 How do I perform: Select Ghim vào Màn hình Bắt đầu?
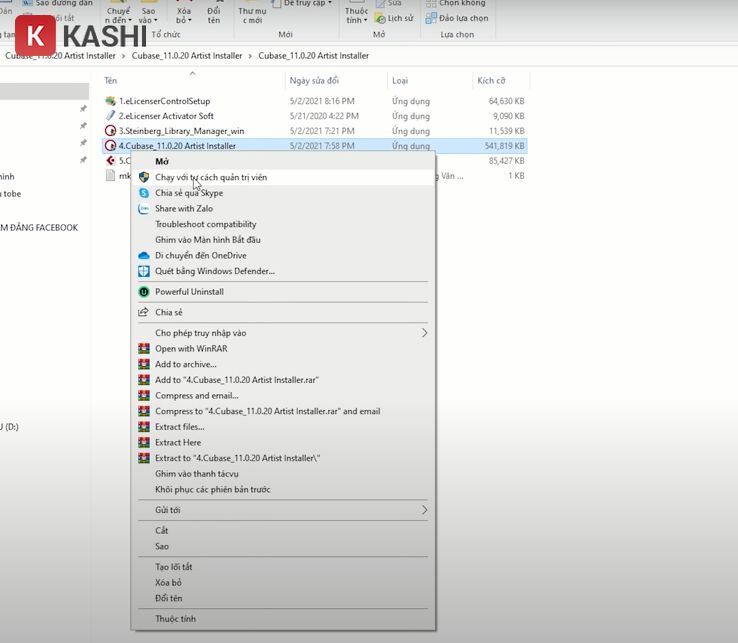point(284,240)
